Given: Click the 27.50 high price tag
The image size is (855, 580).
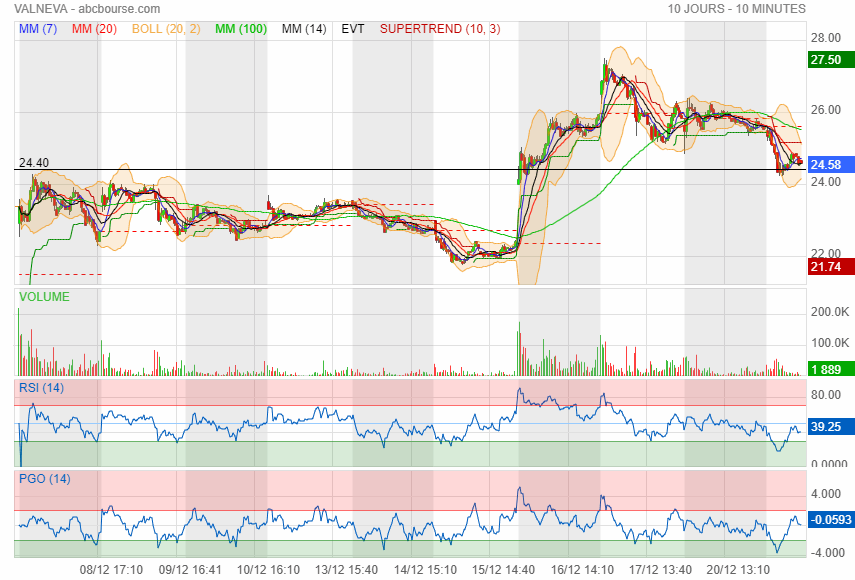Looking at the screenshot, I should tap(831, 59).
